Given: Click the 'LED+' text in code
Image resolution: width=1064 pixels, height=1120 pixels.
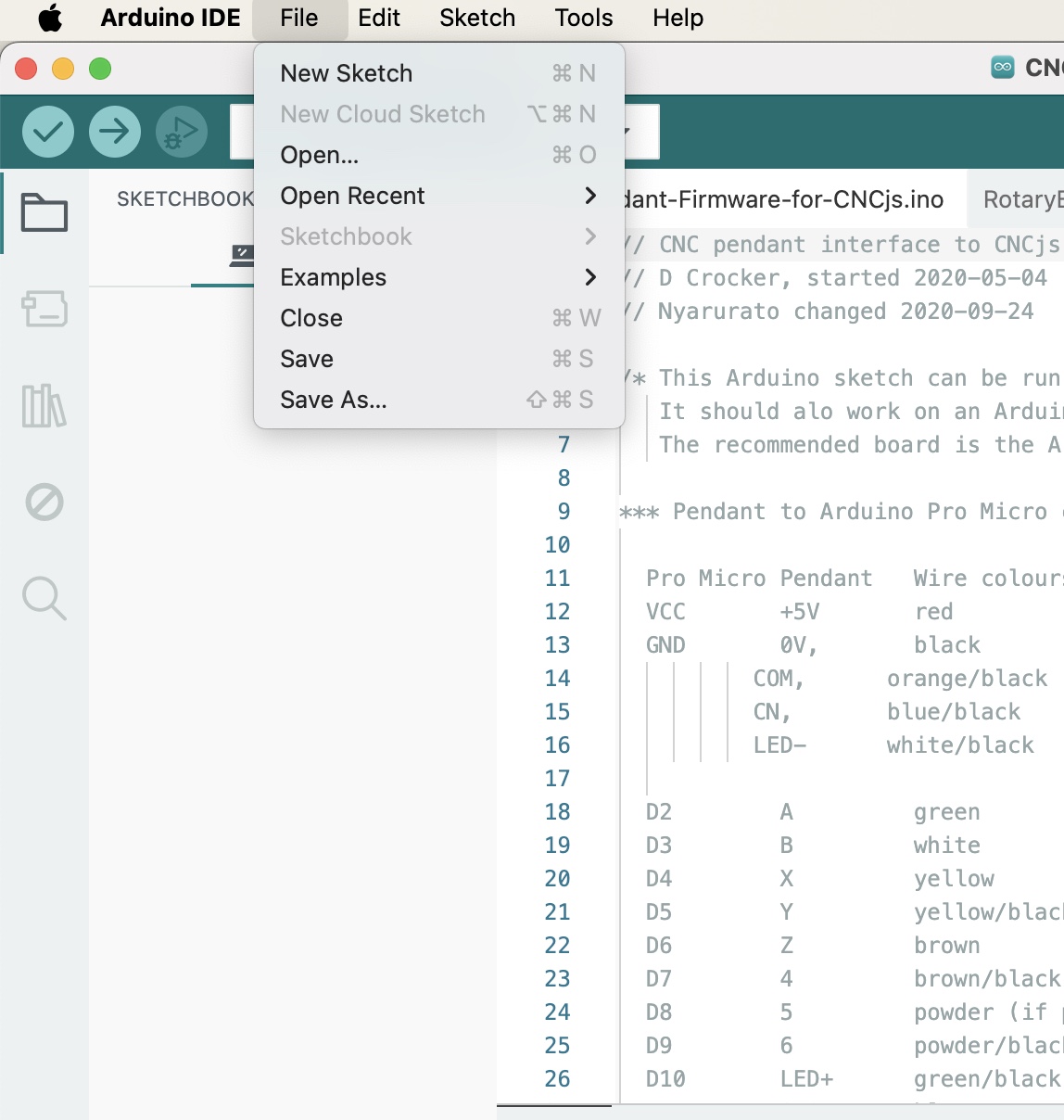Looking at the screenshot, I should coord(806,1079).
